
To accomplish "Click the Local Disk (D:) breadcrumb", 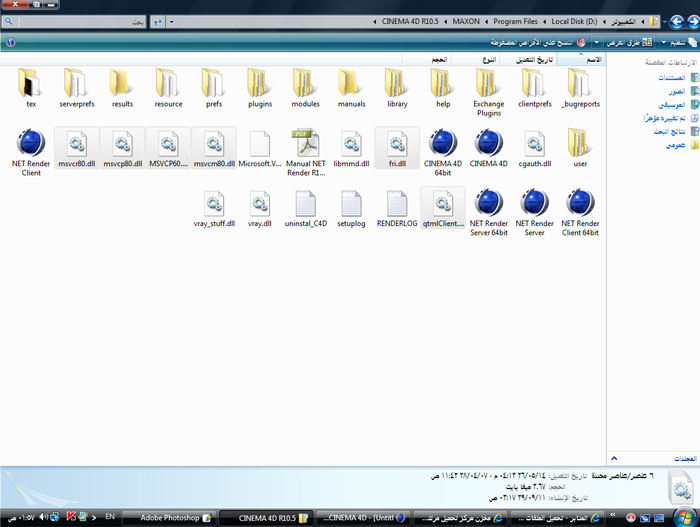I will (x=574, y=21).
